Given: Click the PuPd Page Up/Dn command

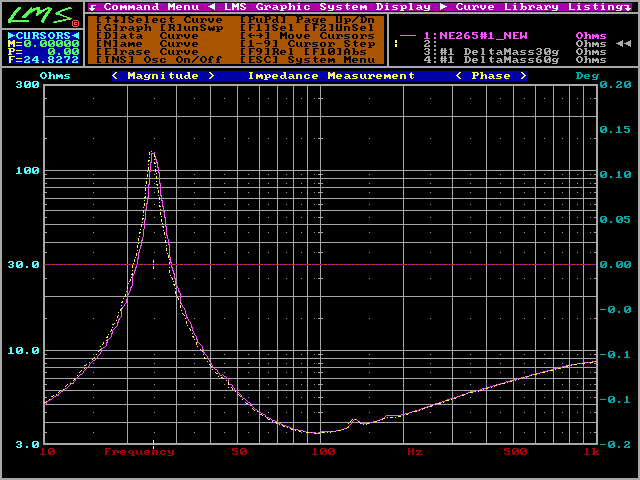Looking at the screenshot, I should pos(307,20).
